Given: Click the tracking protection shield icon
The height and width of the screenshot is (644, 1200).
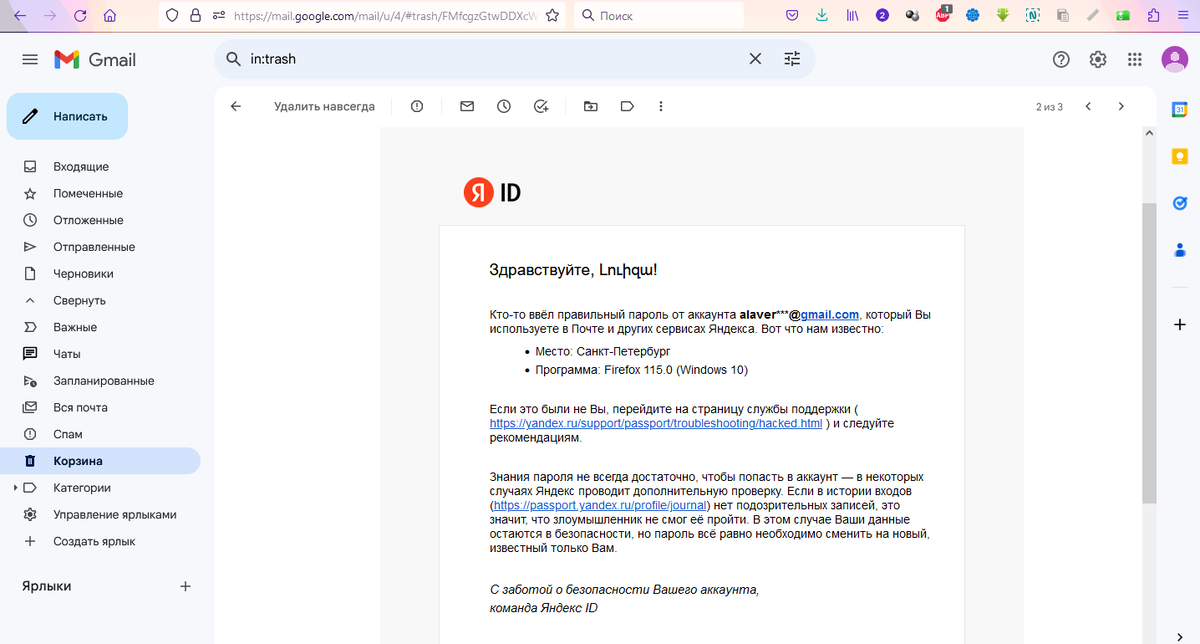Looking at the screenshot, I should pyautogui.click(x=172, y=16).
